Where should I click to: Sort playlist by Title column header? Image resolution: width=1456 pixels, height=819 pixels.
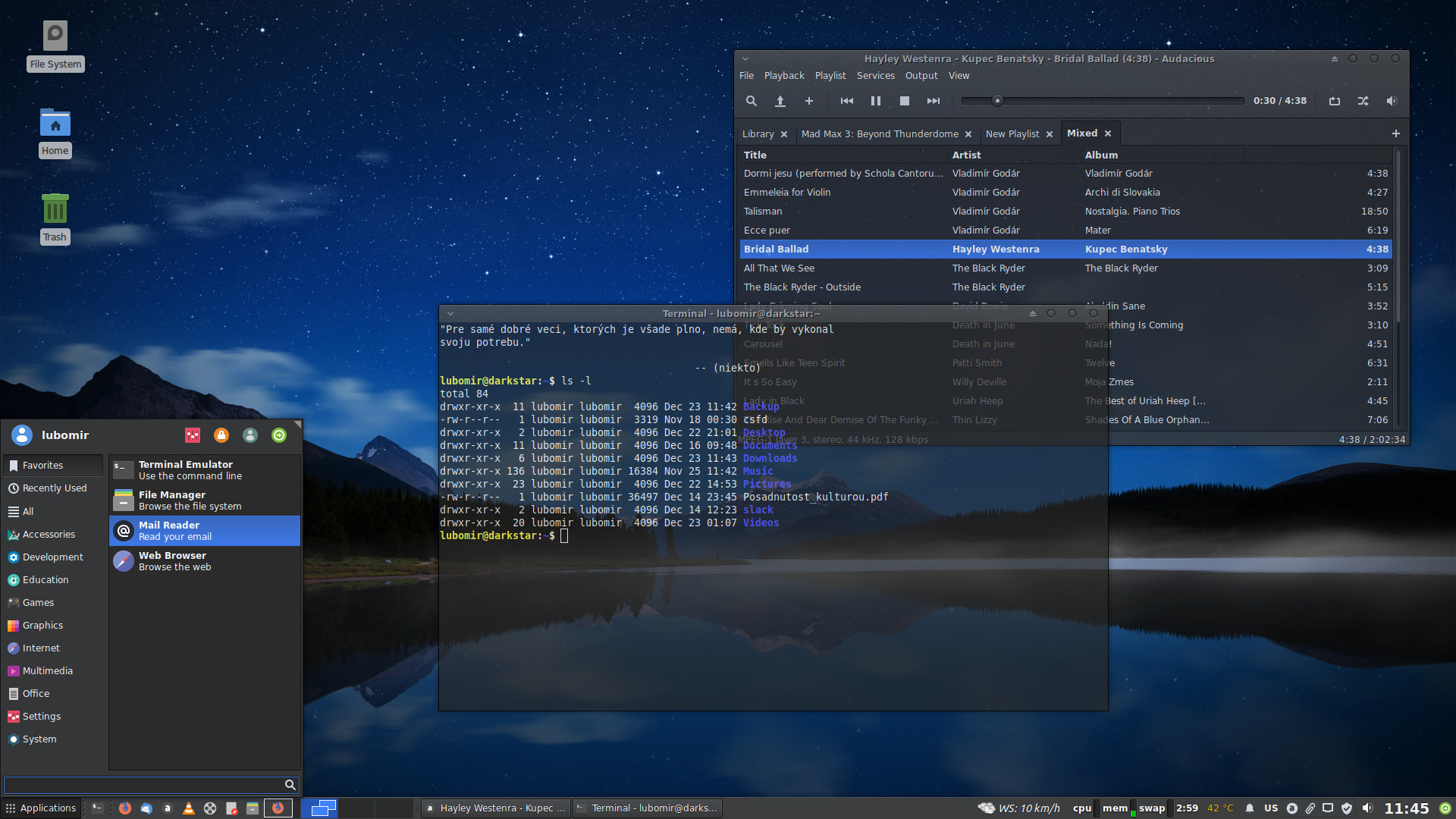843,155
